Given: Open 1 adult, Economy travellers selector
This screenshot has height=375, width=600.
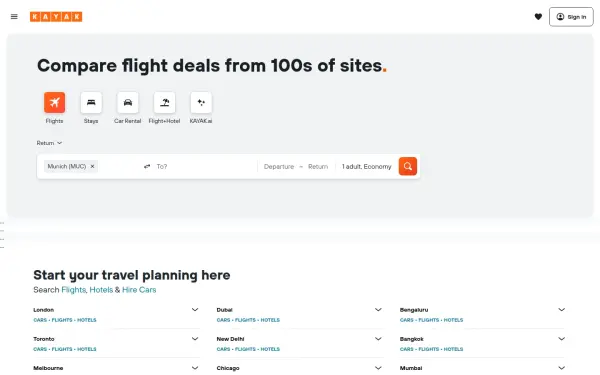Looking at the screenshot, I should [x=367, y=166].
